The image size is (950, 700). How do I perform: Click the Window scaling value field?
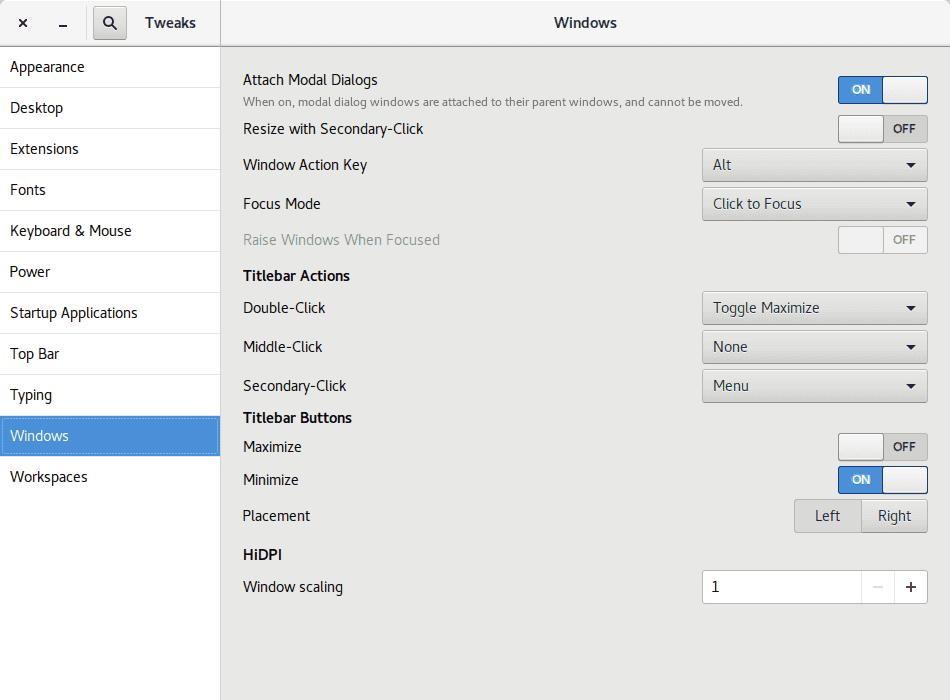(781, 587)
